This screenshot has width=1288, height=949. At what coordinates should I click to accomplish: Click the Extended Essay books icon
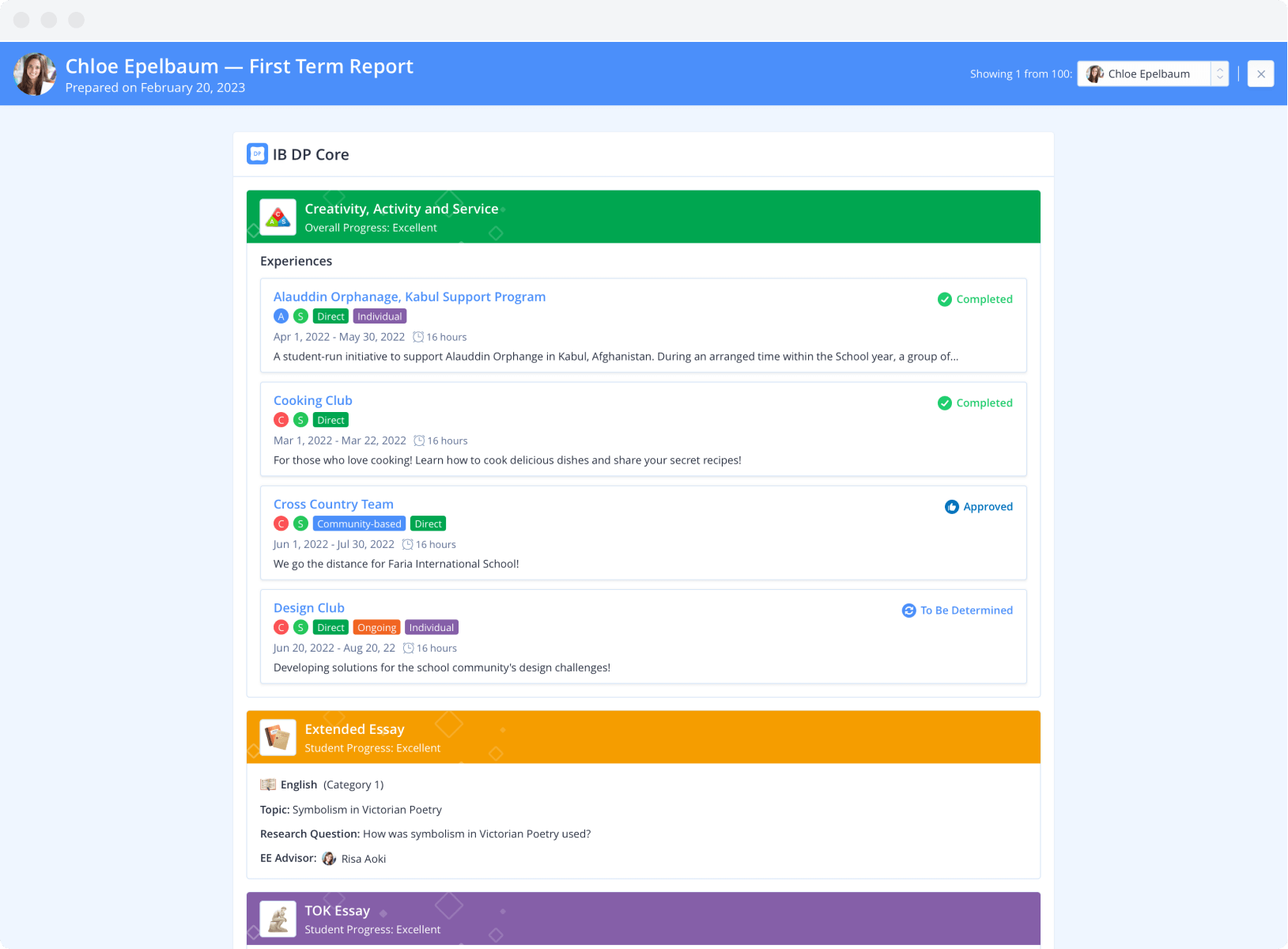(x=278, y=737)
